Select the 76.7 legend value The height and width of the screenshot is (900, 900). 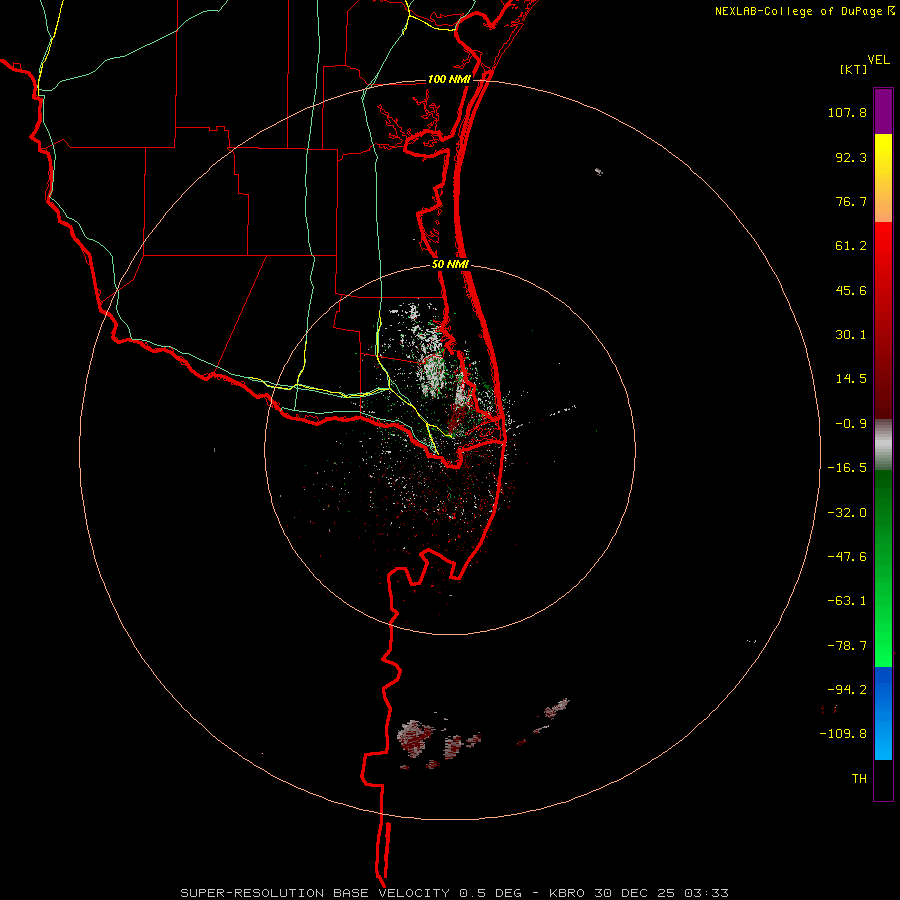(851, 201)
